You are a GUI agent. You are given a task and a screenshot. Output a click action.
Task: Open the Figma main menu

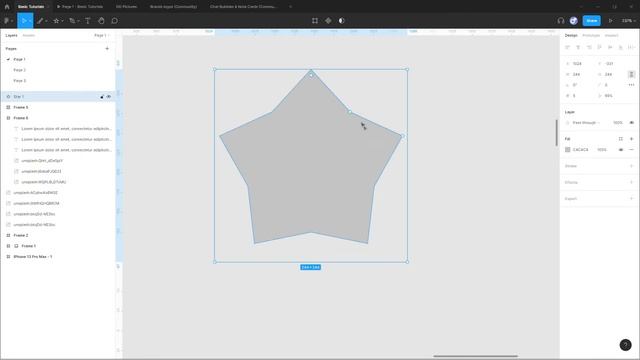pos(8,21)
